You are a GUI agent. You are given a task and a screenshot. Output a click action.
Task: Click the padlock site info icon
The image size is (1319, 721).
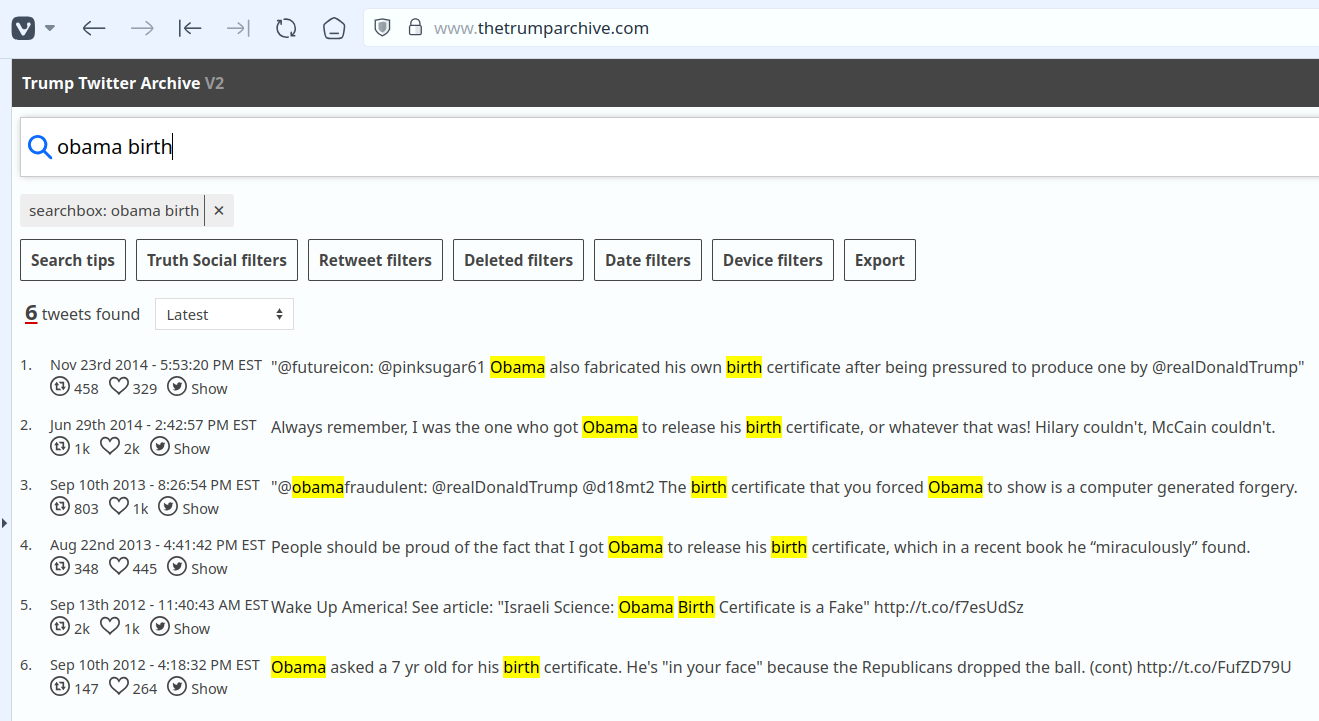click(x=415, y=28)
